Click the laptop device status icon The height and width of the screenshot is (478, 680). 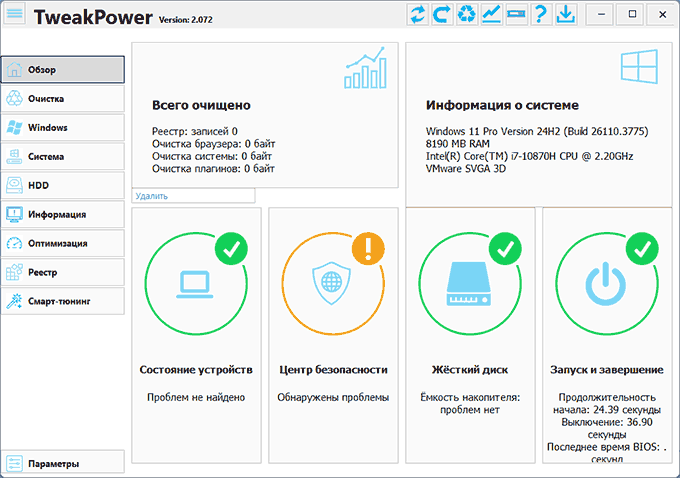pyautogui.click(x=195, y=284)
